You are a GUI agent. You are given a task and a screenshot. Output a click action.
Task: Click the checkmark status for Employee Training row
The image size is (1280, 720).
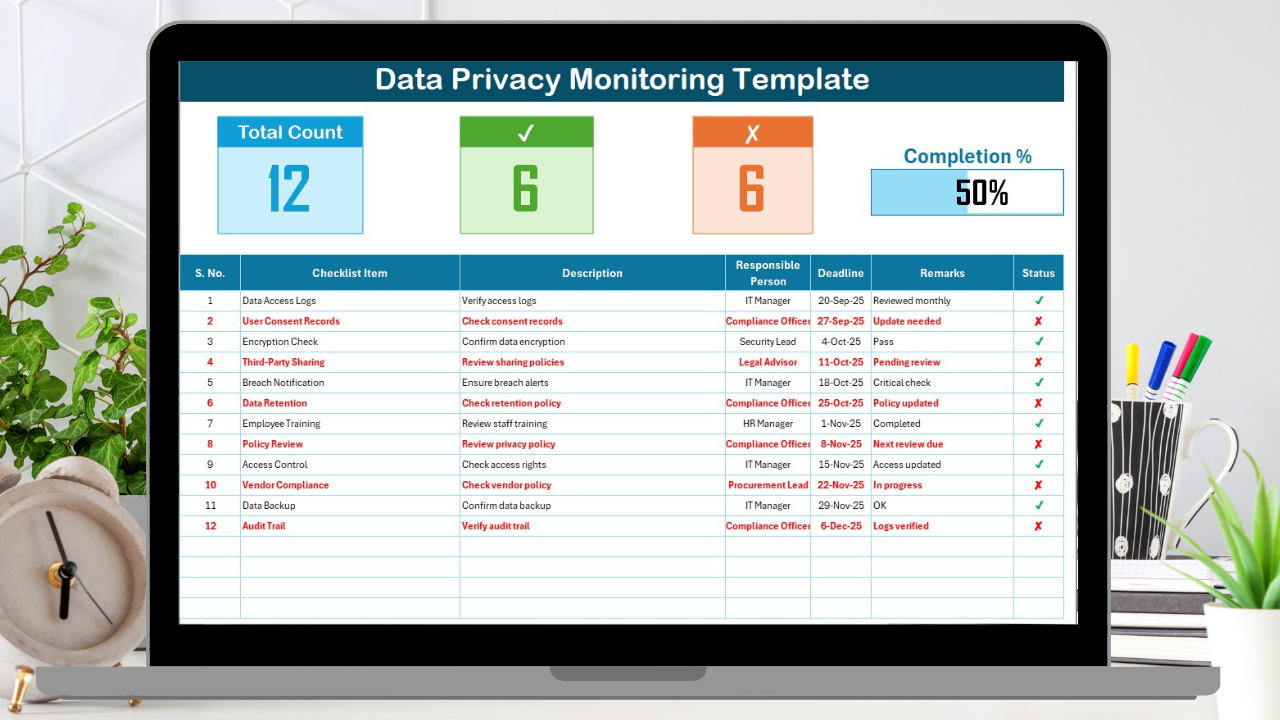click(1038, 423)
